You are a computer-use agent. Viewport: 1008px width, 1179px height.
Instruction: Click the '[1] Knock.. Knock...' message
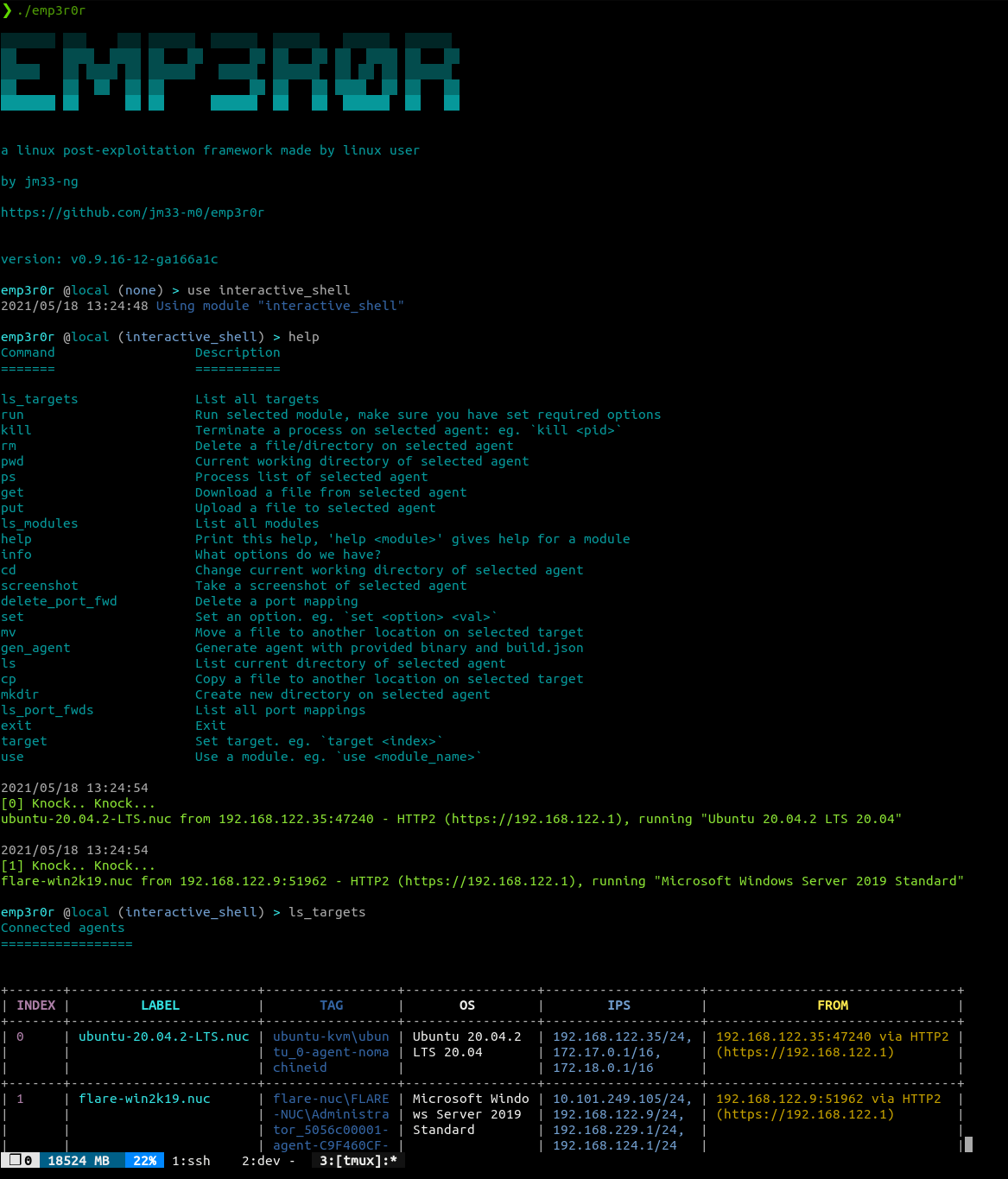79,865
